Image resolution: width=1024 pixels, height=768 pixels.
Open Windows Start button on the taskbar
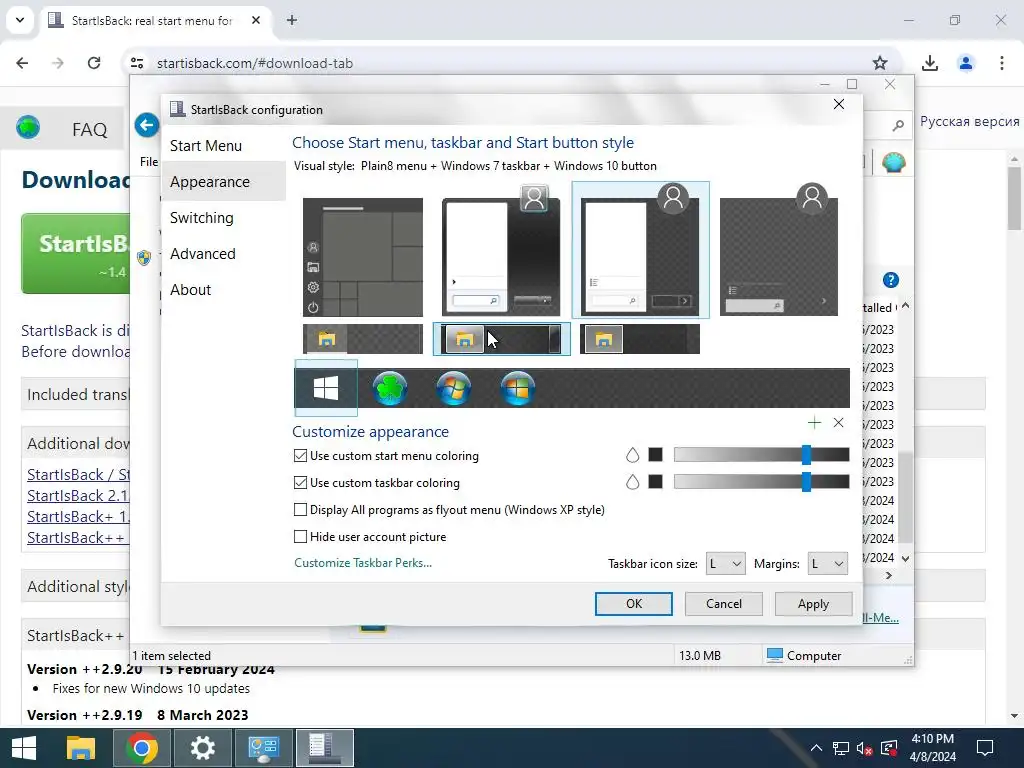click(x=24, y=748)
